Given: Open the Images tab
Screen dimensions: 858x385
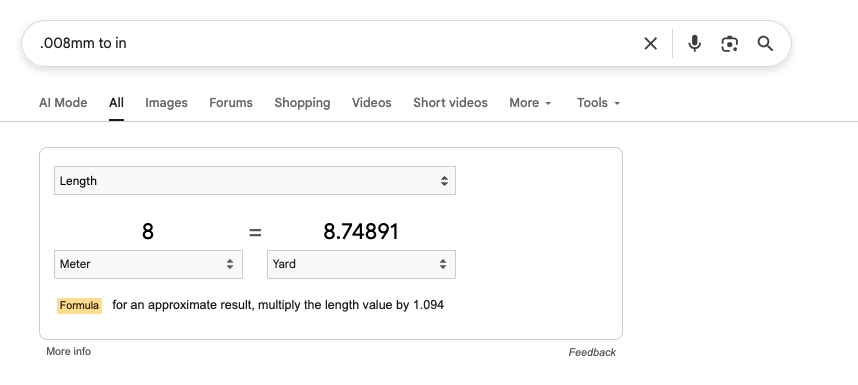Looking at the screenshot, I should click(x=166, y=103).
